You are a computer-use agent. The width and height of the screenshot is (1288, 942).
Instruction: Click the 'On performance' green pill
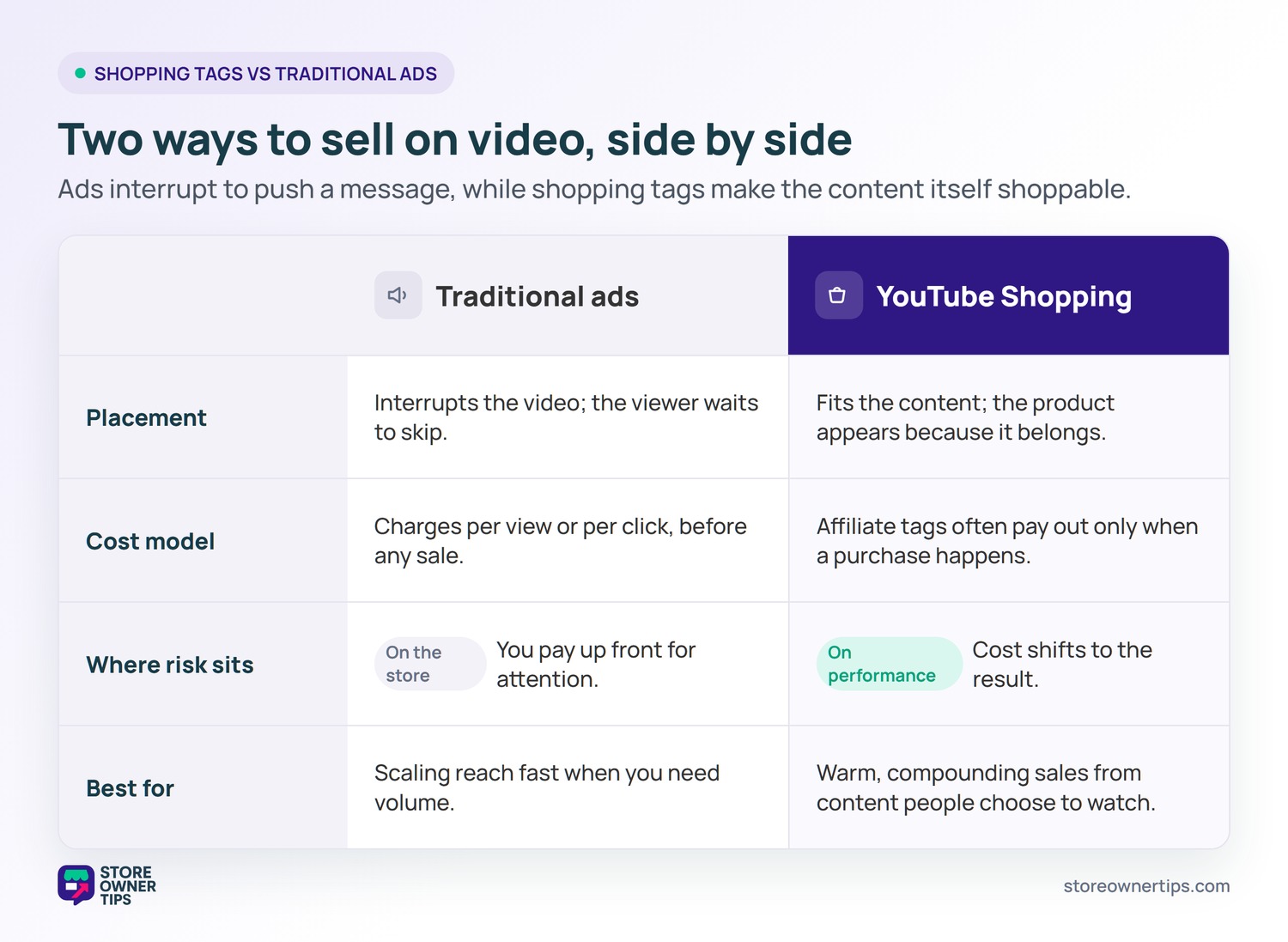[889, 664]
